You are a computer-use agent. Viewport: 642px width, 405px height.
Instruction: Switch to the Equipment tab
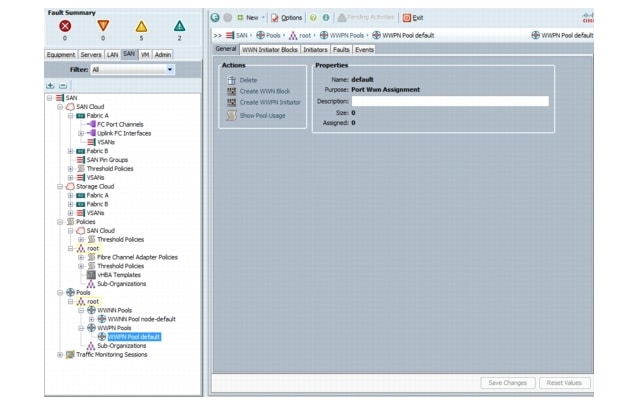click(x=61, y=54)
